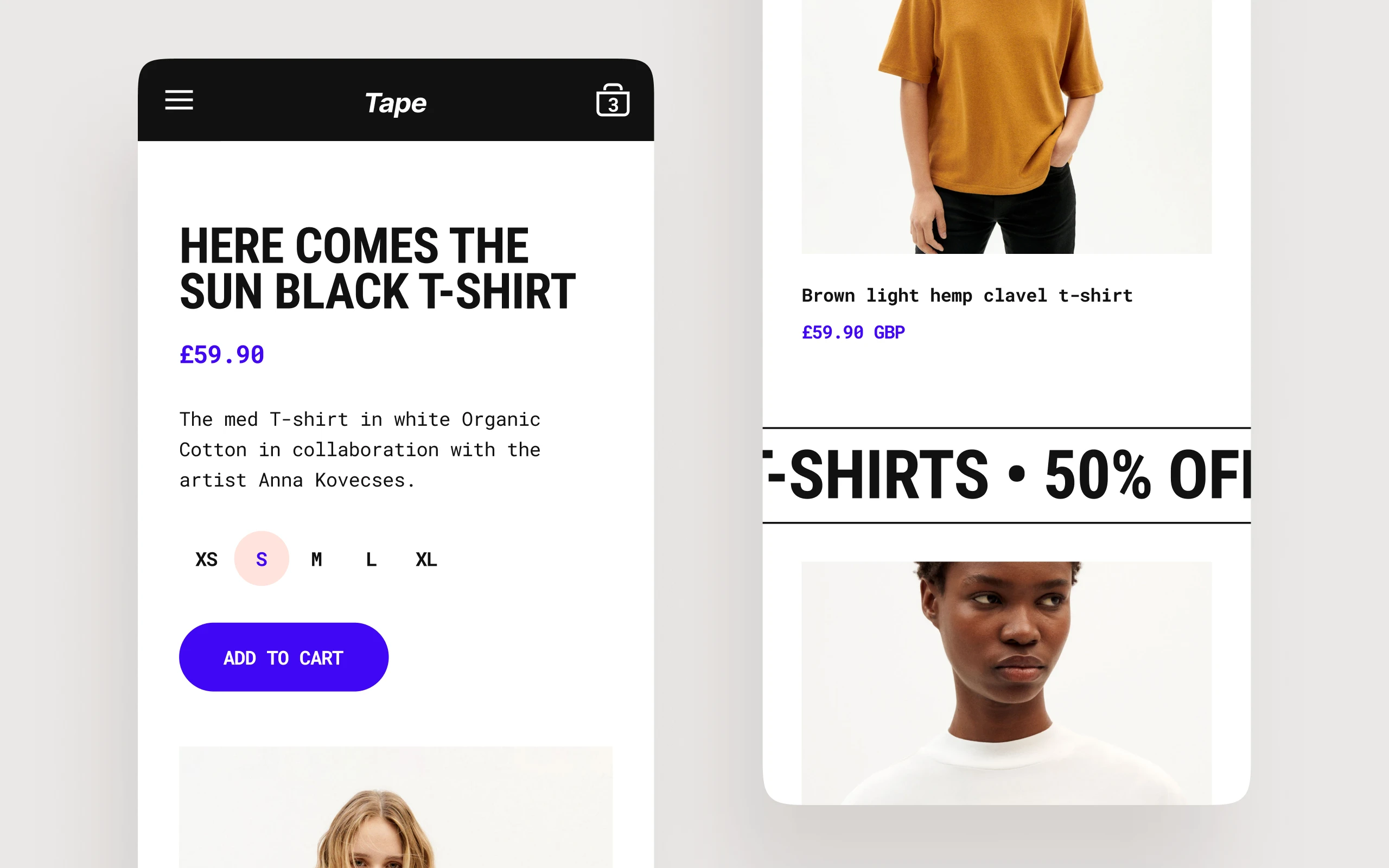Click the Add to Cart button
The width and height of the screenshot is (1389, 868).
coord(284,657)
